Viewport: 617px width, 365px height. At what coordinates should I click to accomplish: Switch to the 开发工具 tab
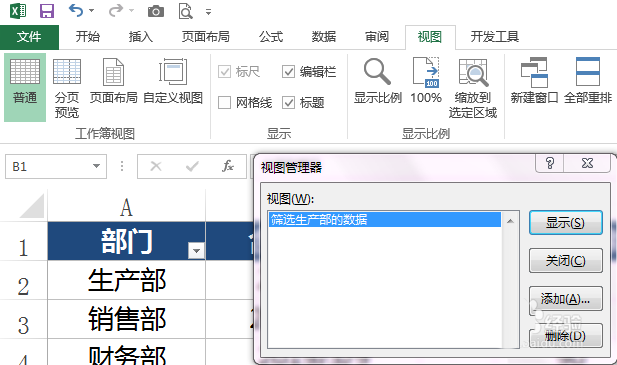point(495,37)
